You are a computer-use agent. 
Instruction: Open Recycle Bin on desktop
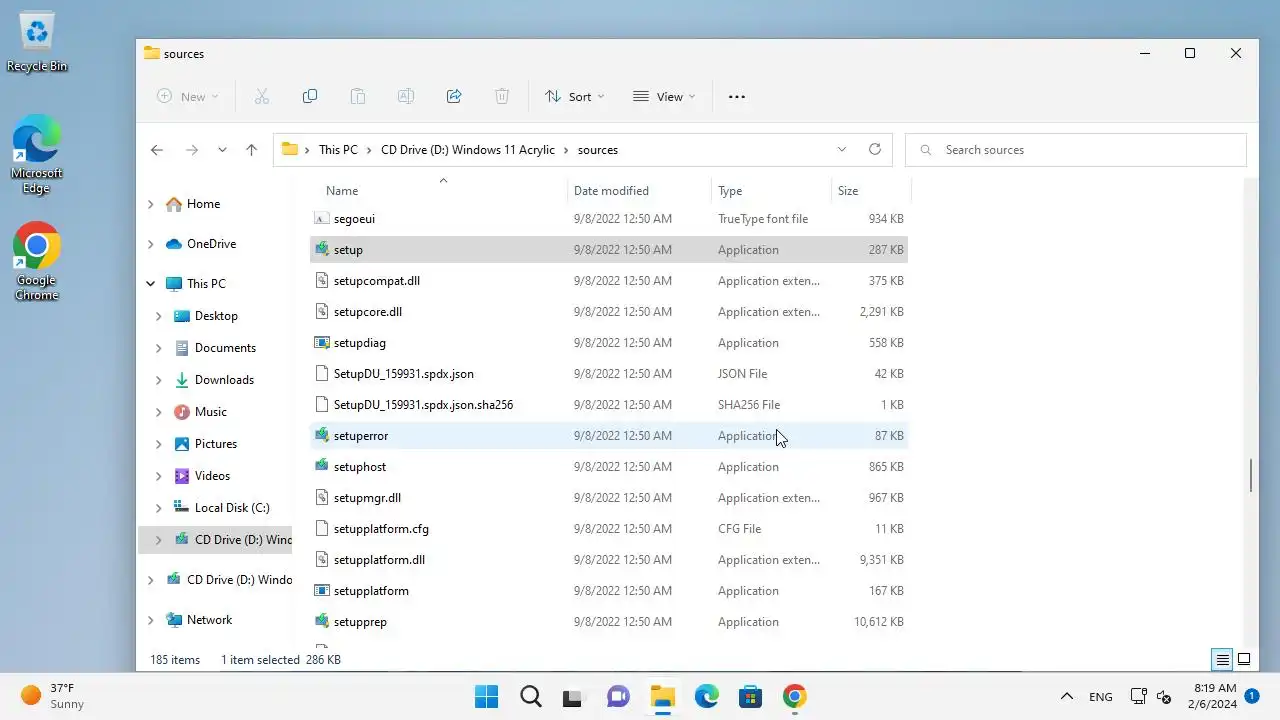pyautogui.click(x=37, y=42)
